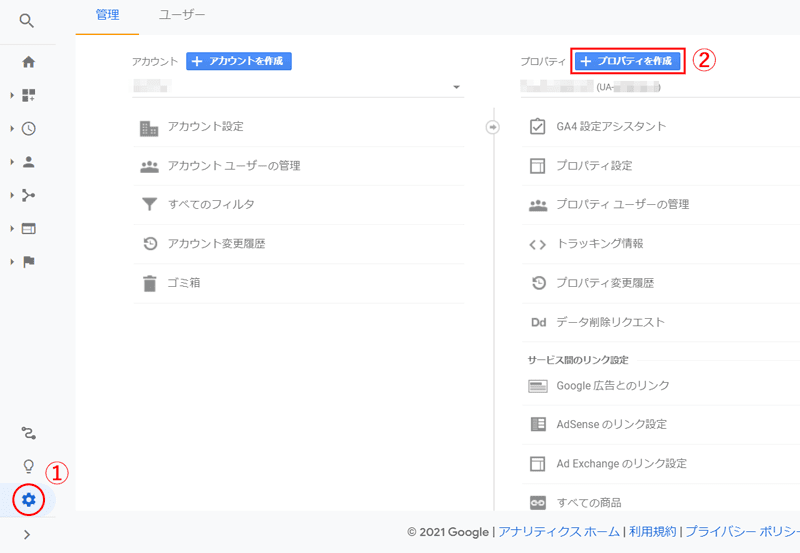Click the すべての商品 chain icon
Screen dimensions: 800x553
538,503
